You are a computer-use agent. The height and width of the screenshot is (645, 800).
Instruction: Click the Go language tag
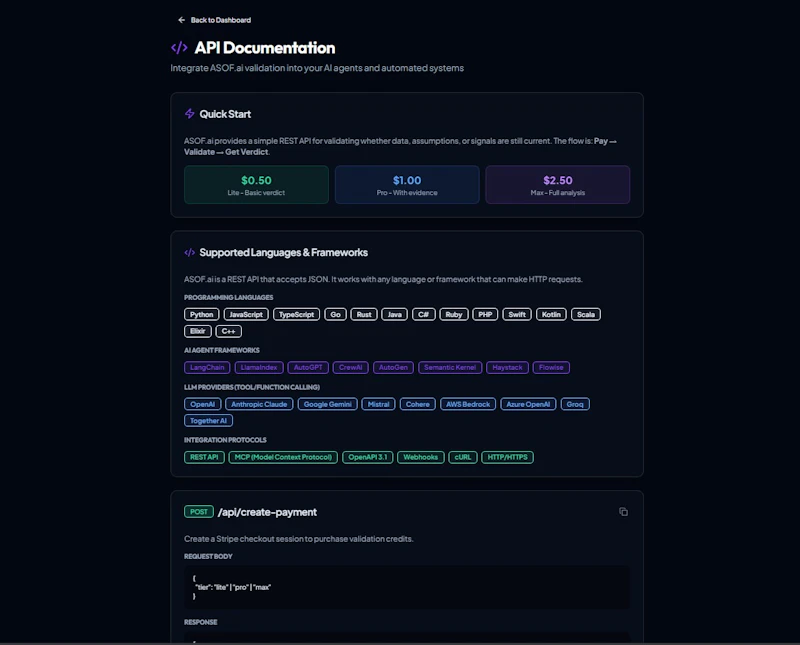click(x=335, y=314)
